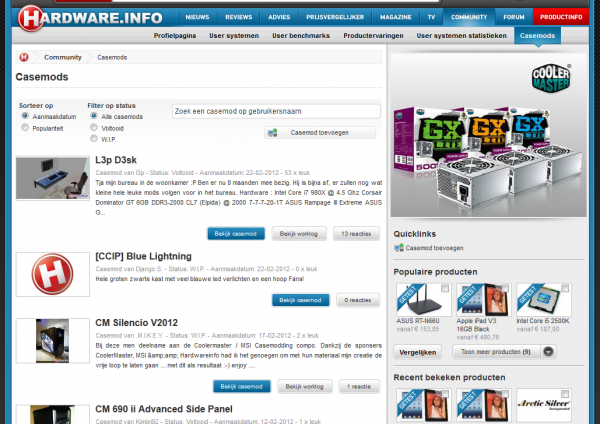The height and width of the screenshot is (424, 600).
Task: Expand the Toon meer producten dropdown arrow
Action: (x=548, y=352)
